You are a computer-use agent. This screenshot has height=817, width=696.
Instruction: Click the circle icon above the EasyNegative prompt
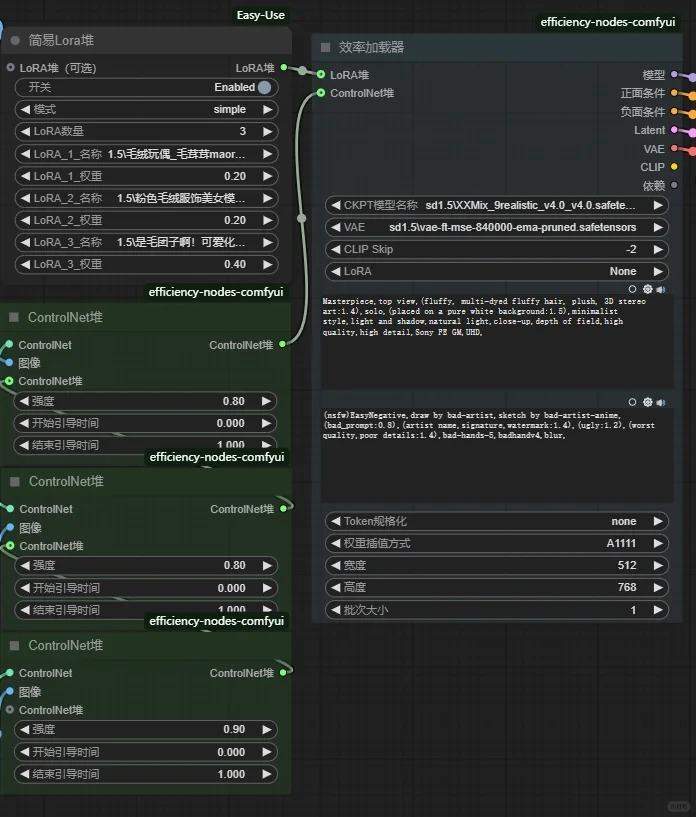(632, 402)
